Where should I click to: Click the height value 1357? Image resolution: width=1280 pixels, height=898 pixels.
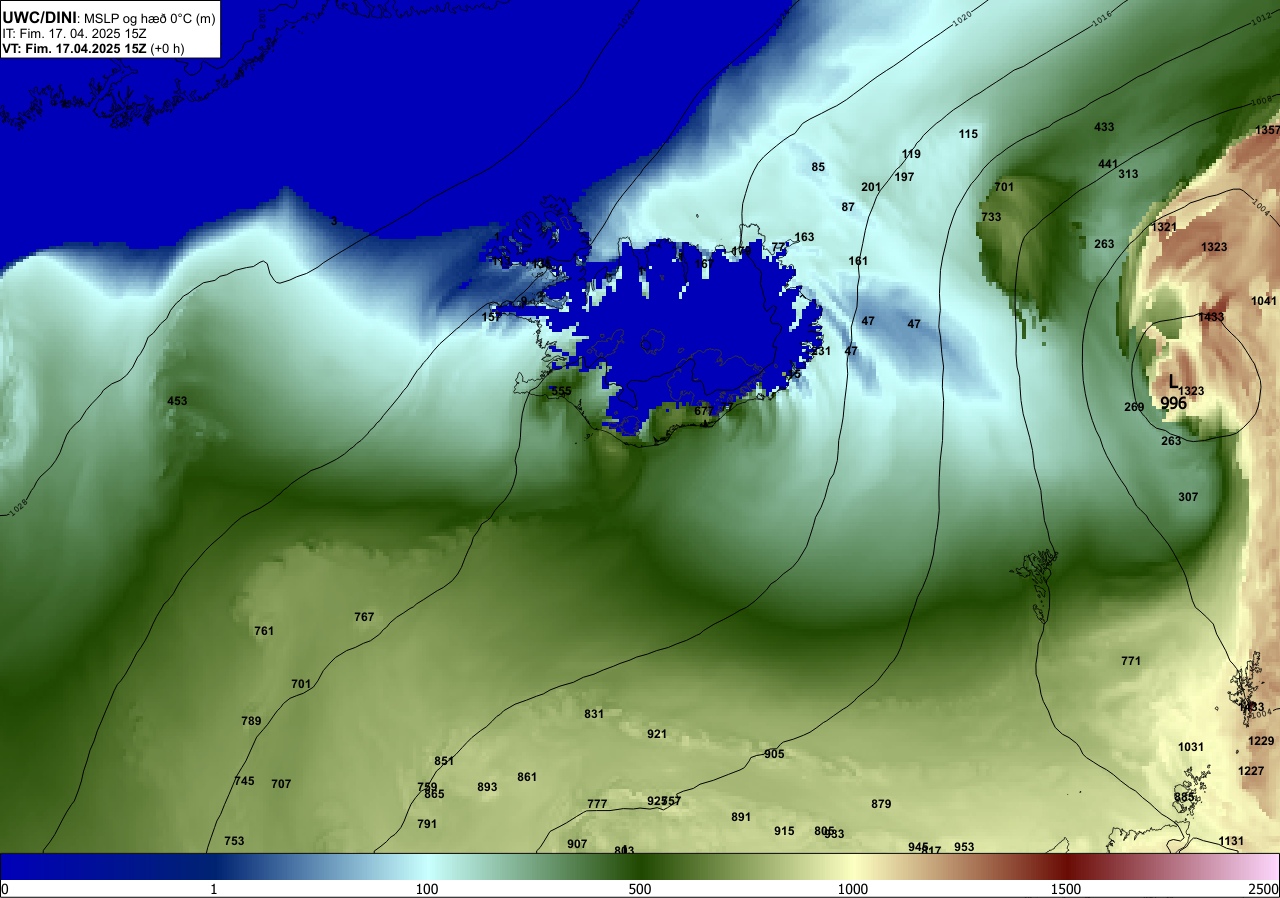pyautogui.click(x=1267, y=131)
